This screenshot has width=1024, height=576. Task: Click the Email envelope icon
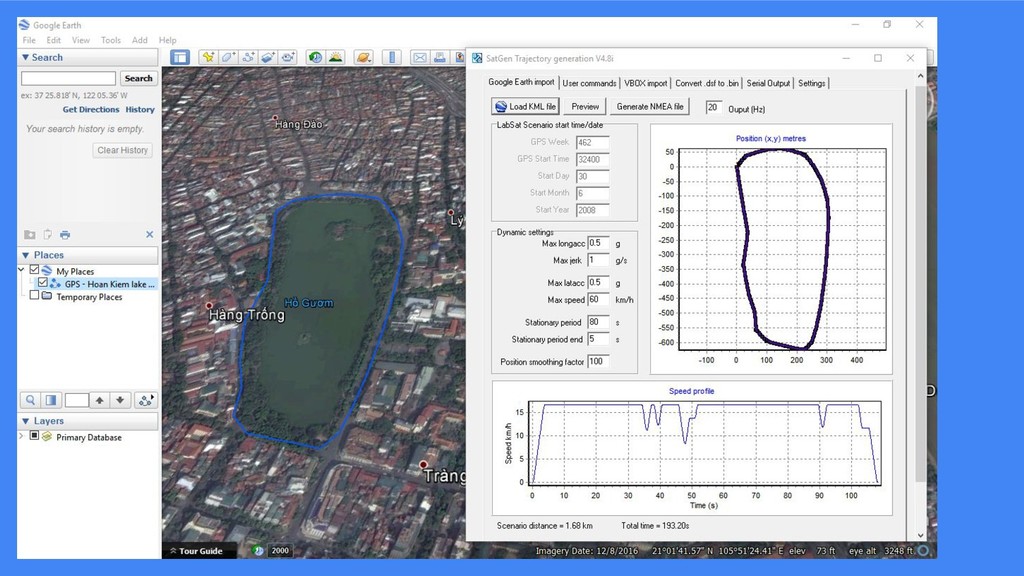pos(419,57)
